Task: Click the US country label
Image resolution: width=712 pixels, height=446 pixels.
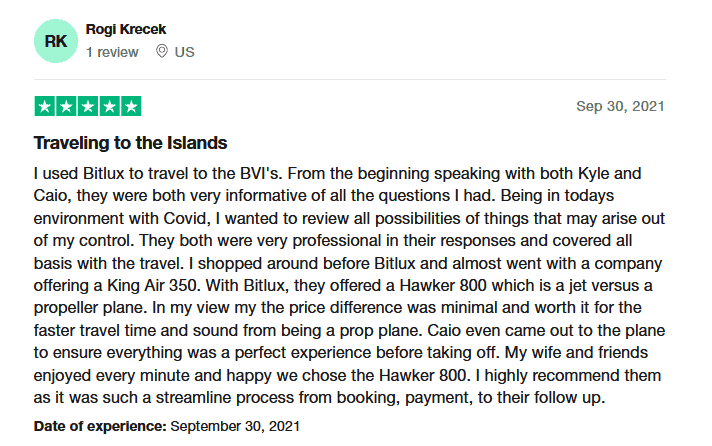Action: coord(184,52)
